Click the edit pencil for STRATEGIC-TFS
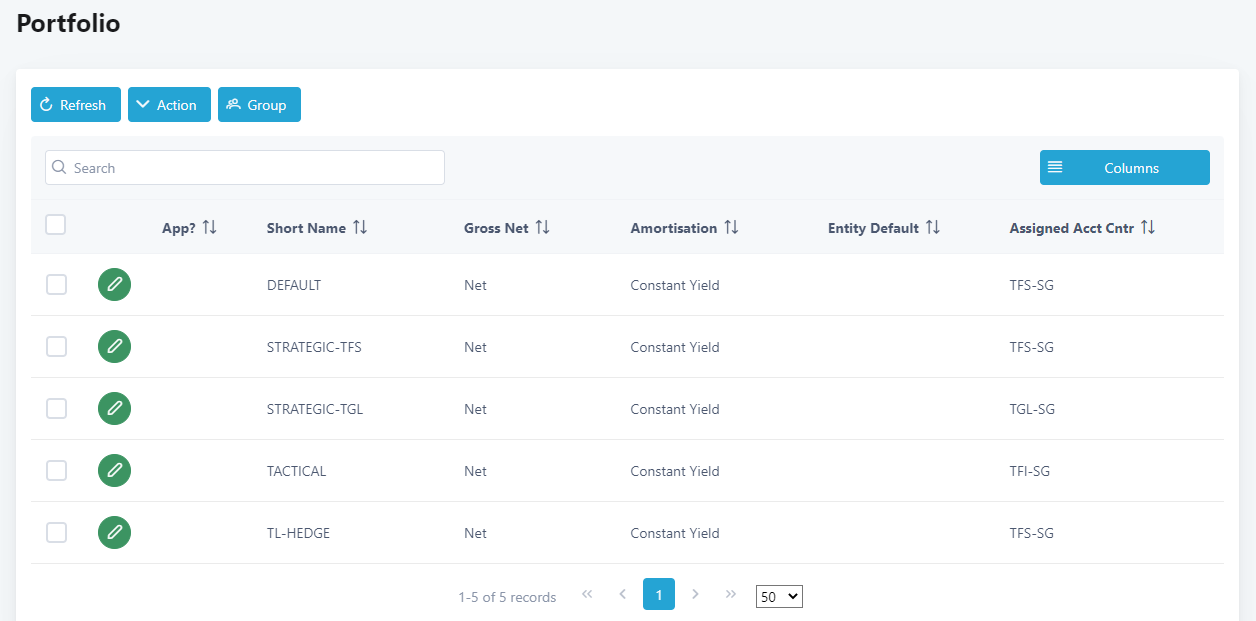The width and height of the screenshot is (1256, 621). 114,347
